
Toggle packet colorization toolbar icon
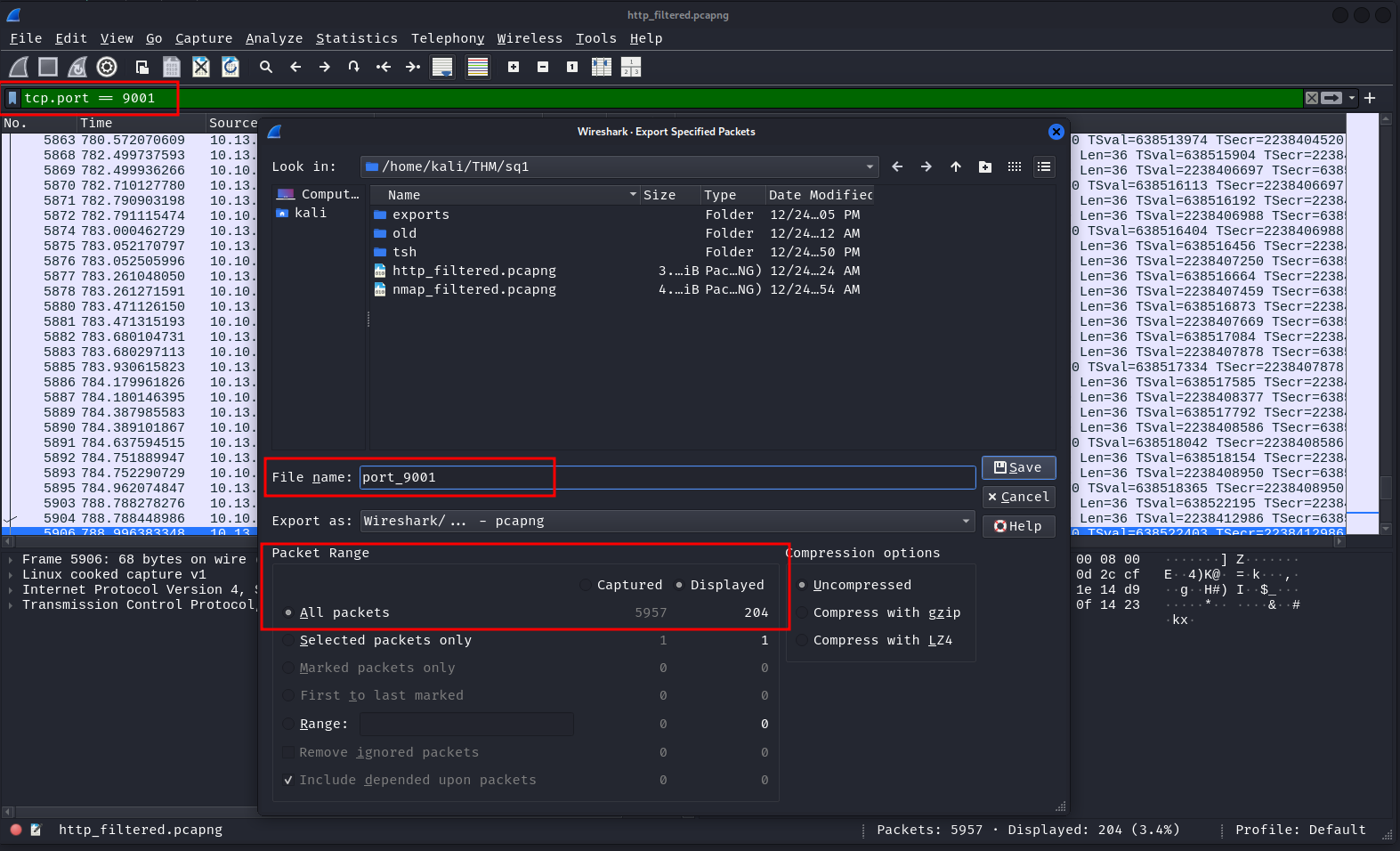pos(478,67)
